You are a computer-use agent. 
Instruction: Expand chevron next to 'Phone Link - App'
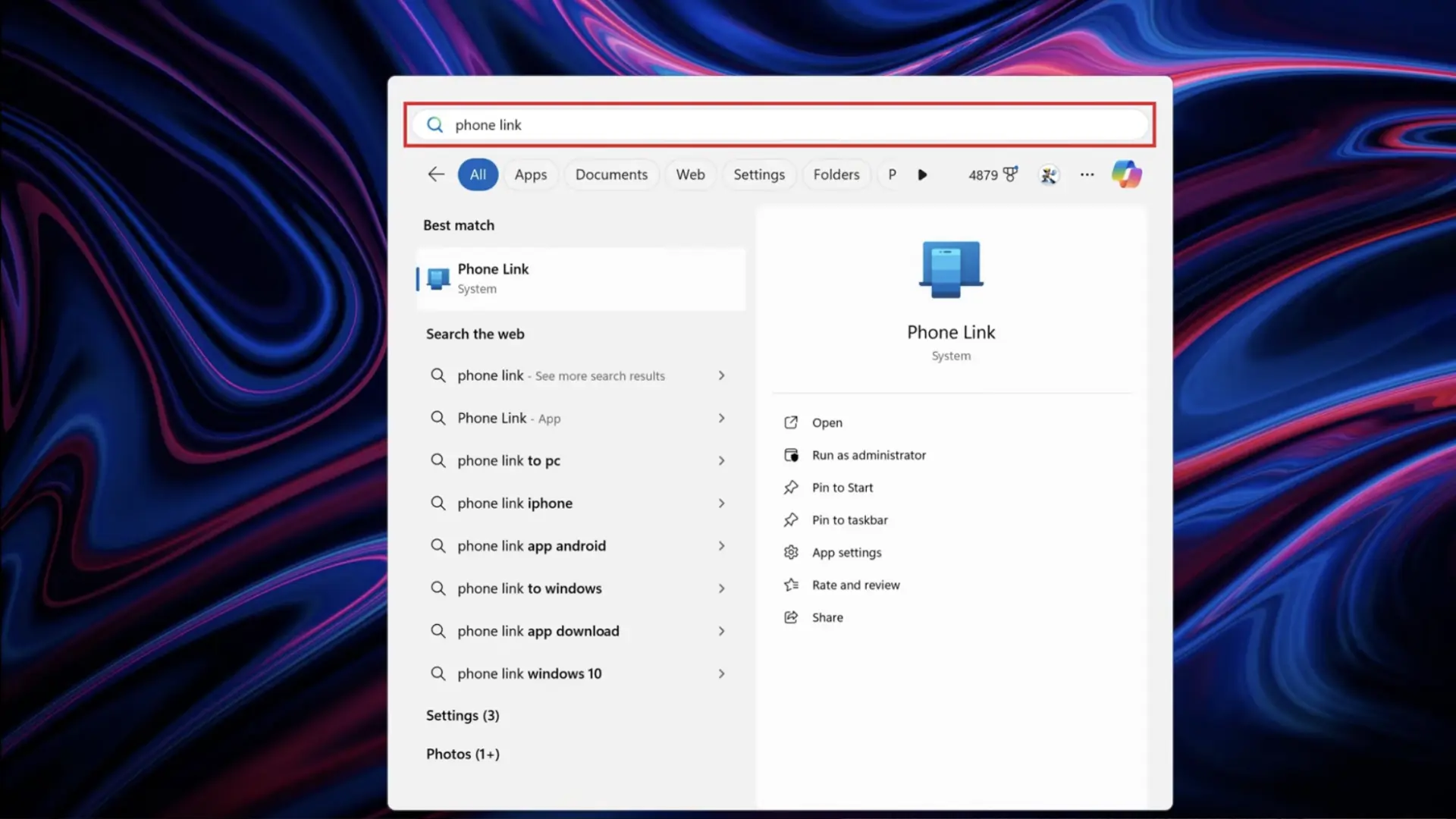pyautogui.click(x=721, y=418)
